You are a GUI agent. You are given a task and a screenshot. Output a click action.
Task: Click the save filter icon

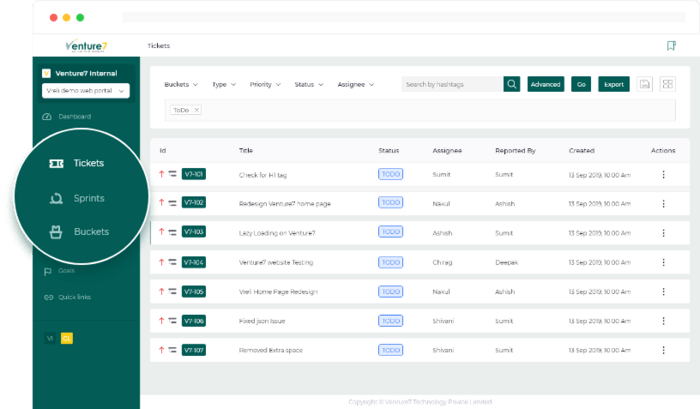(645, 84)
